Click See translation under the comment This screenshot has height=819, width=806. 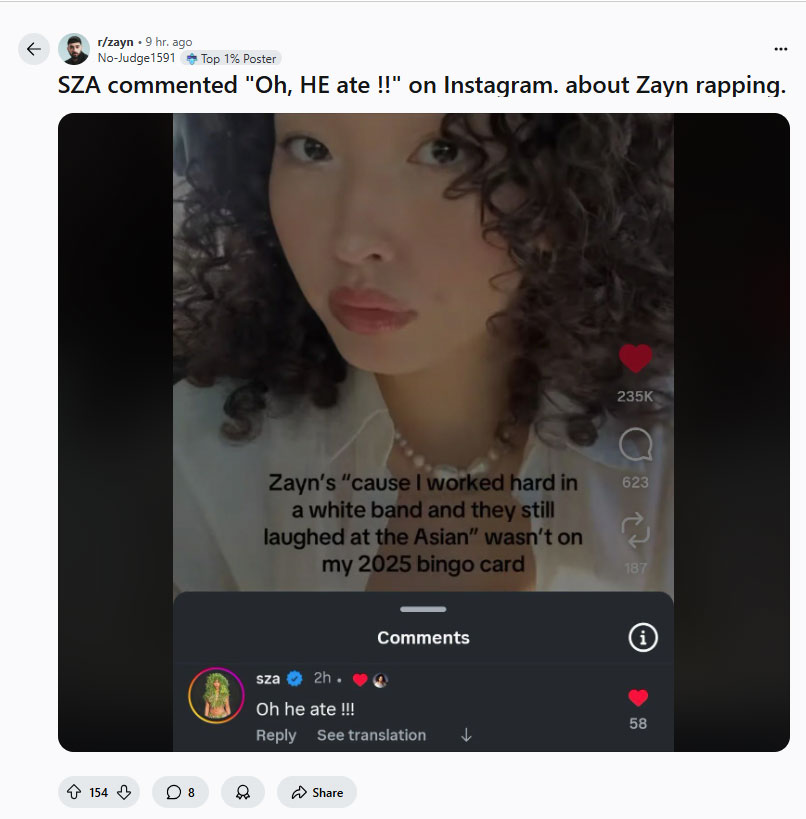coord(371,735)
